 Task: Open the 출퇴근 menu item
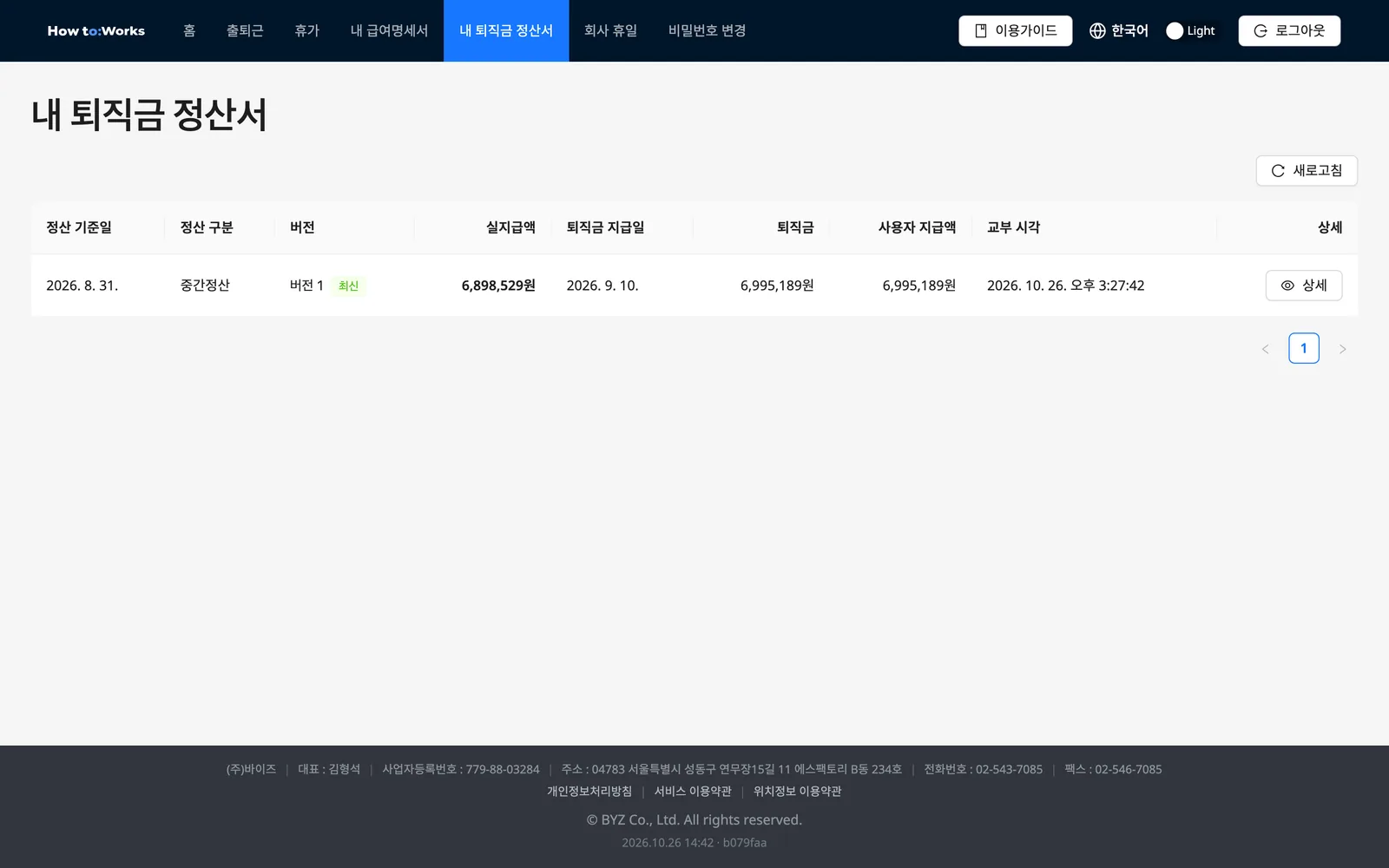(245, 30)
